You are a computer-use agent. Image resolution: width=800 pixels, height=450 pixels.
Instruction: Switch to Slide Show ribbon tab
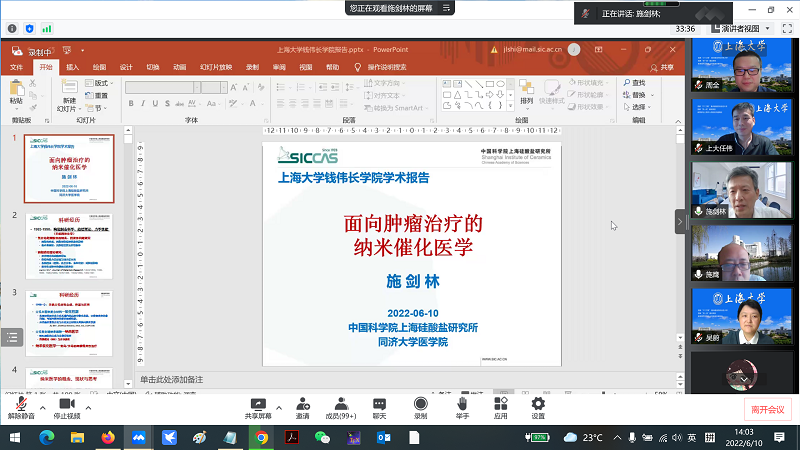tap(216, 67)
